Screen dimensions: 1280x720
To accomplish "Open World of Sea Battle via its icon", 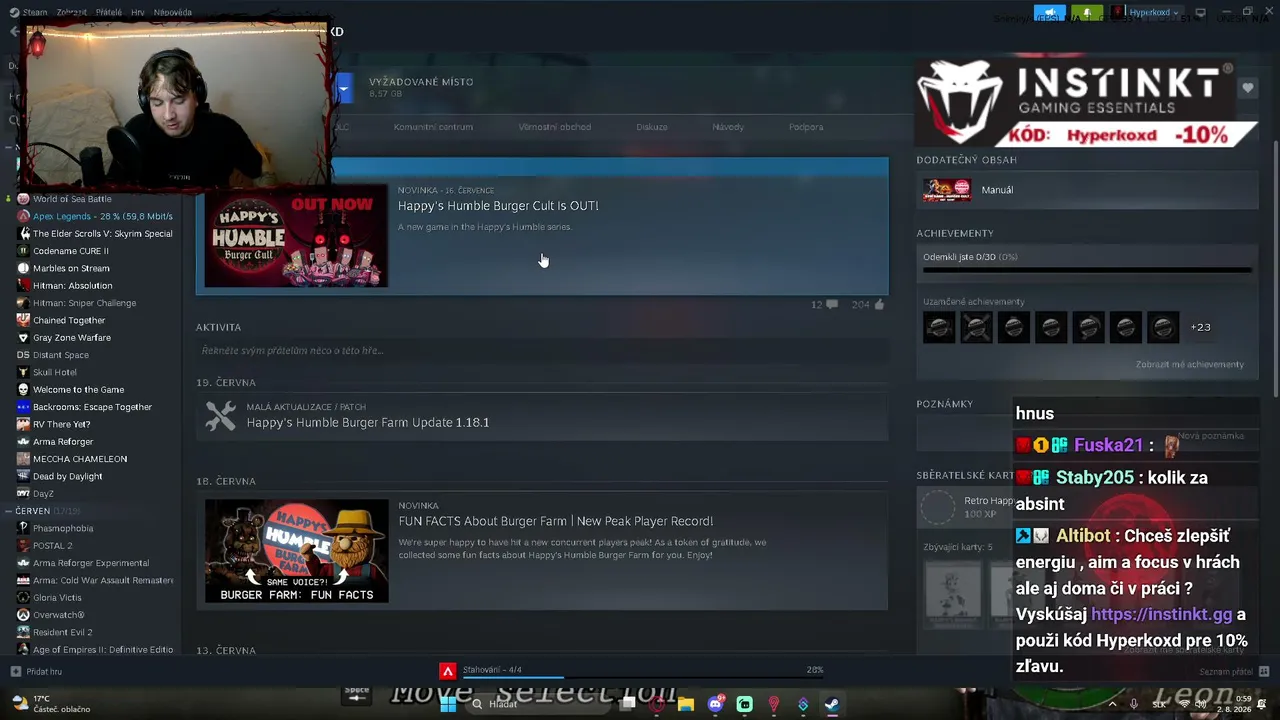I will (x=23, y=199).
